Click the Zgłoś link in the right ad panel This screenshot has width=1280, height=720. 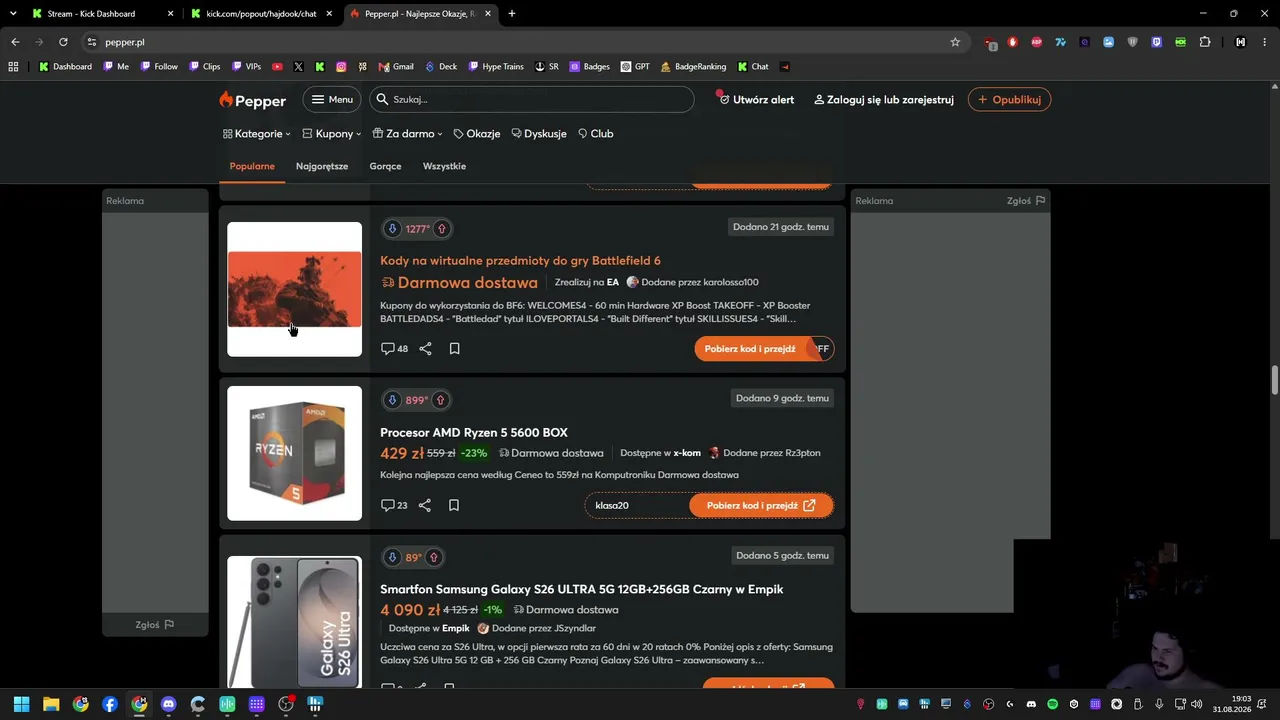tap(1025, 201)
